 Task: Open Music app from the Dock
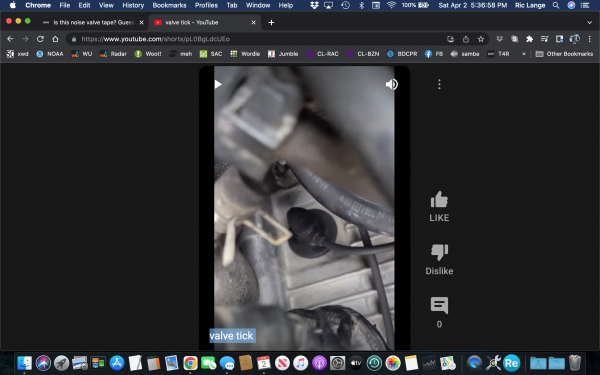(301, 363)
